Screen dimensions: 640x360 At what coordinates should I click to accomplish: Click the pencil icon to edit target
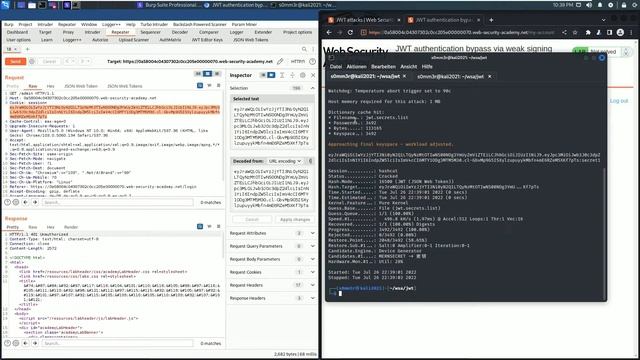coord(280,61)
